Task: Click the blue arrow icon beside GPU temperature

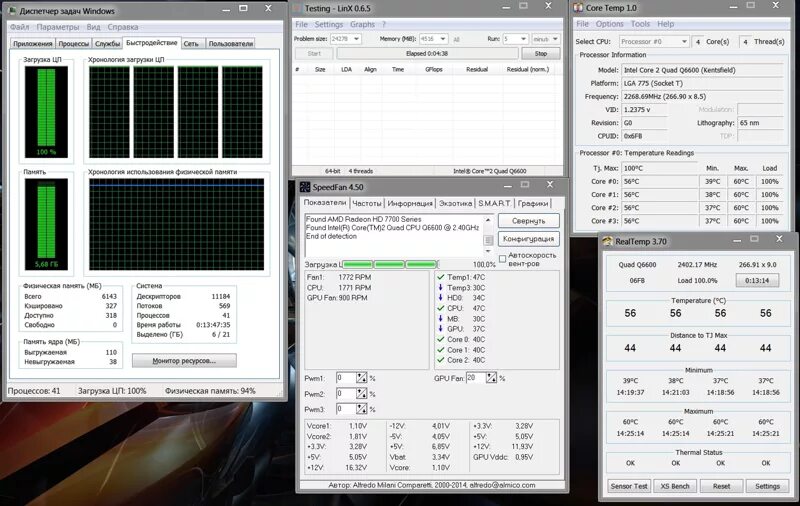Action: coord(440,329)
